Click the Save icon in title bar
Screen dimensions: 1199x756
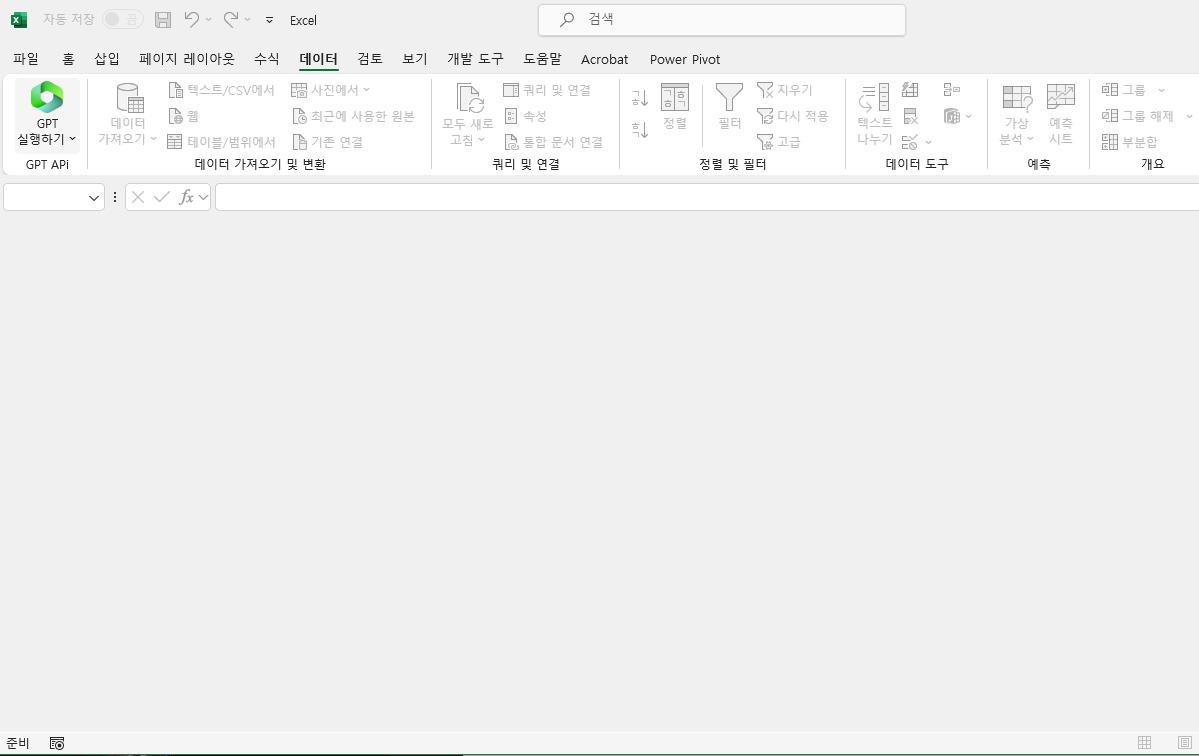click(x=163, y=20)
